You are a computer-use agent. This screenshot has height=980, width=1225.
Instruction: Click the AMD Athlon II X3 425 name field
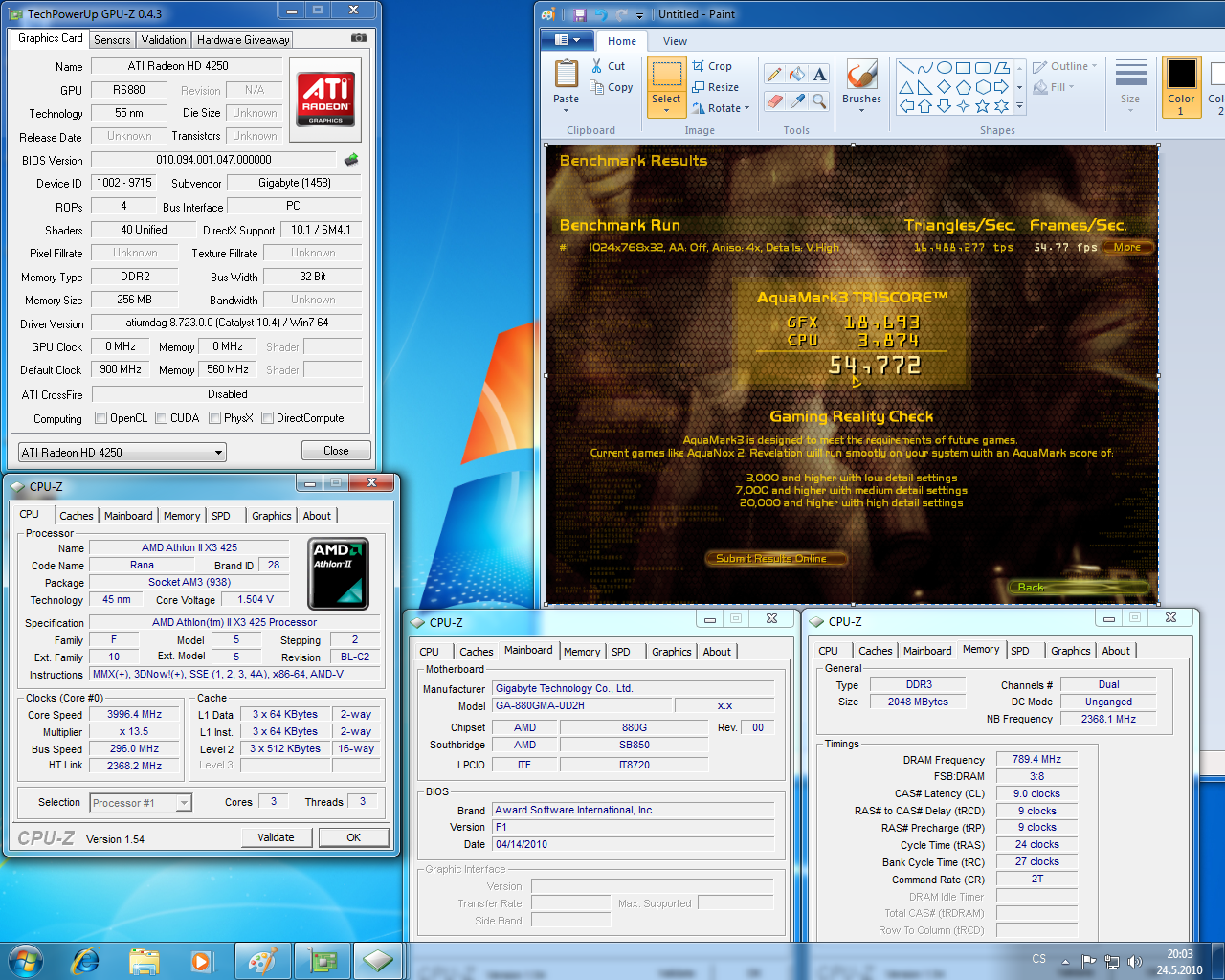click(x=189, y=547)
